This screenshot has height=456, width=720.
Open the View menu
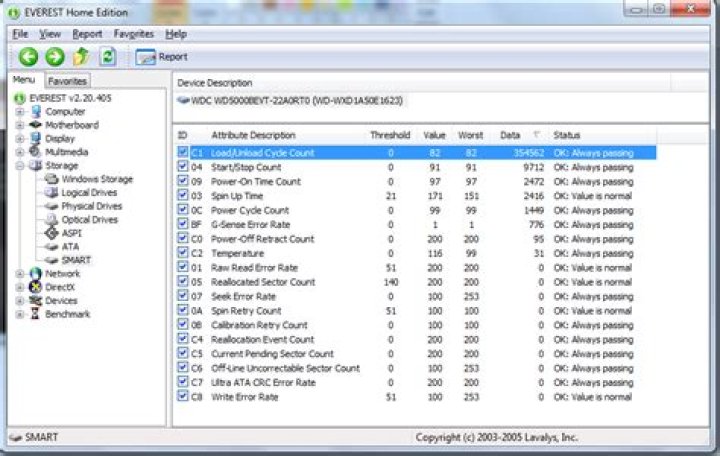tap(50, 34)
